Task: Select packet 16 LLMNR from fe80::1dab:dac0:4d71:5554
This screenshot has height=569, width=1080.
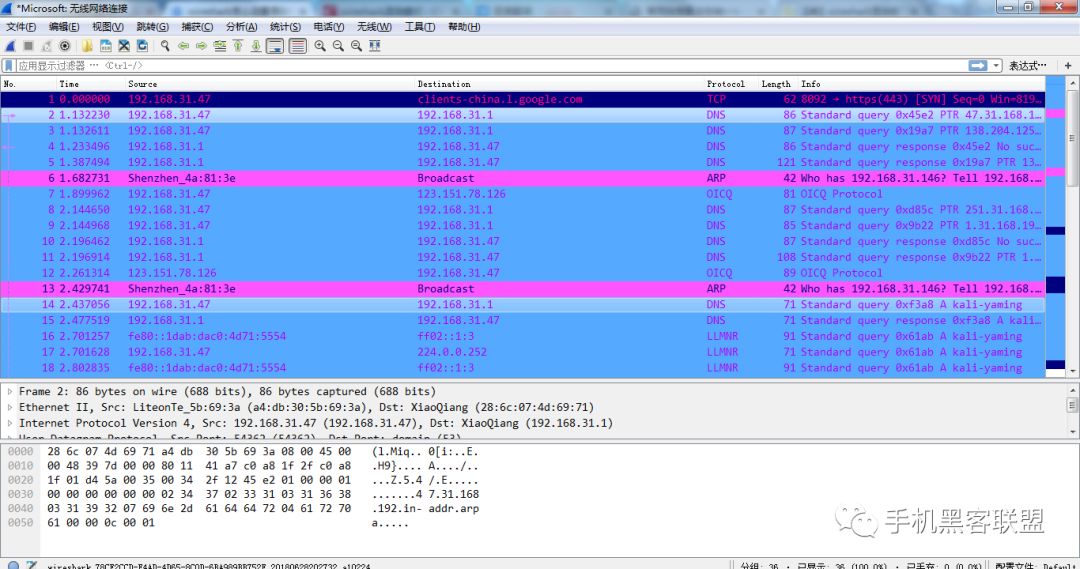Action: coord(523,337)
